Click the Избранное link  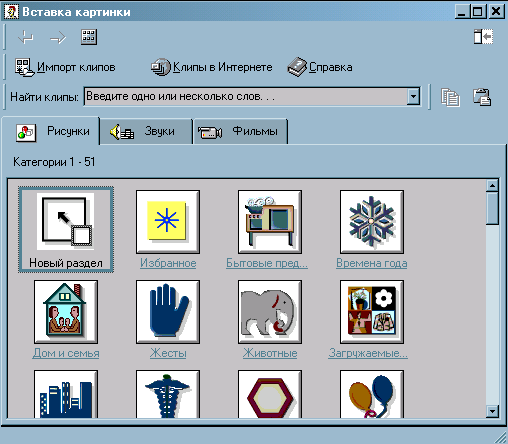168,263
